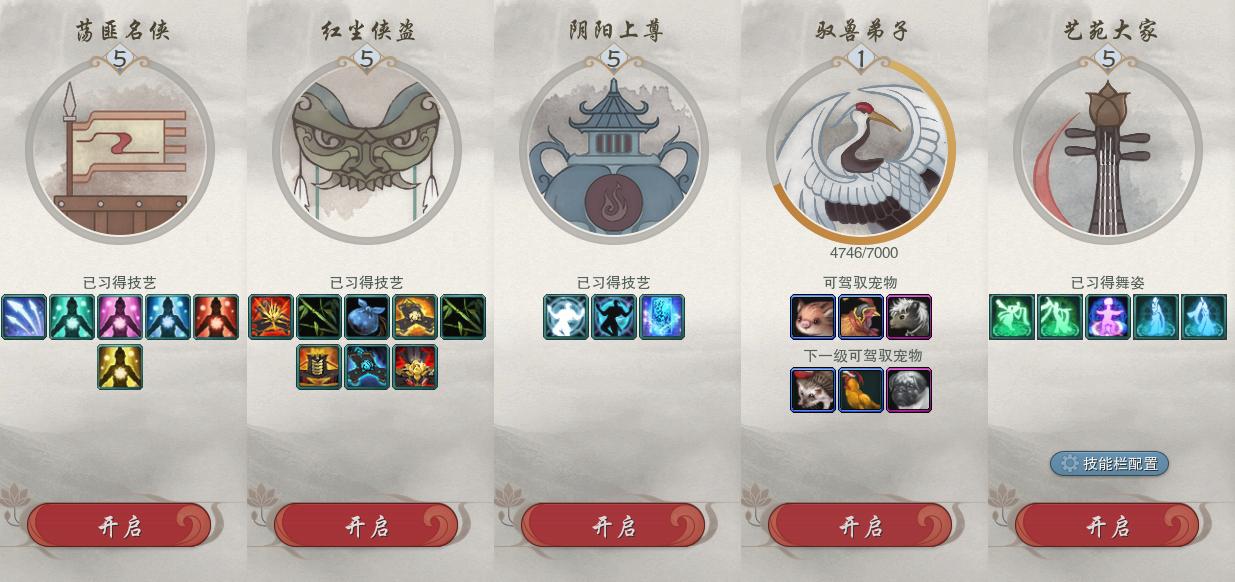Screen dimensions: 1235x582
Task: Click the blue slashing streaks skill icon
Action: 24,317
